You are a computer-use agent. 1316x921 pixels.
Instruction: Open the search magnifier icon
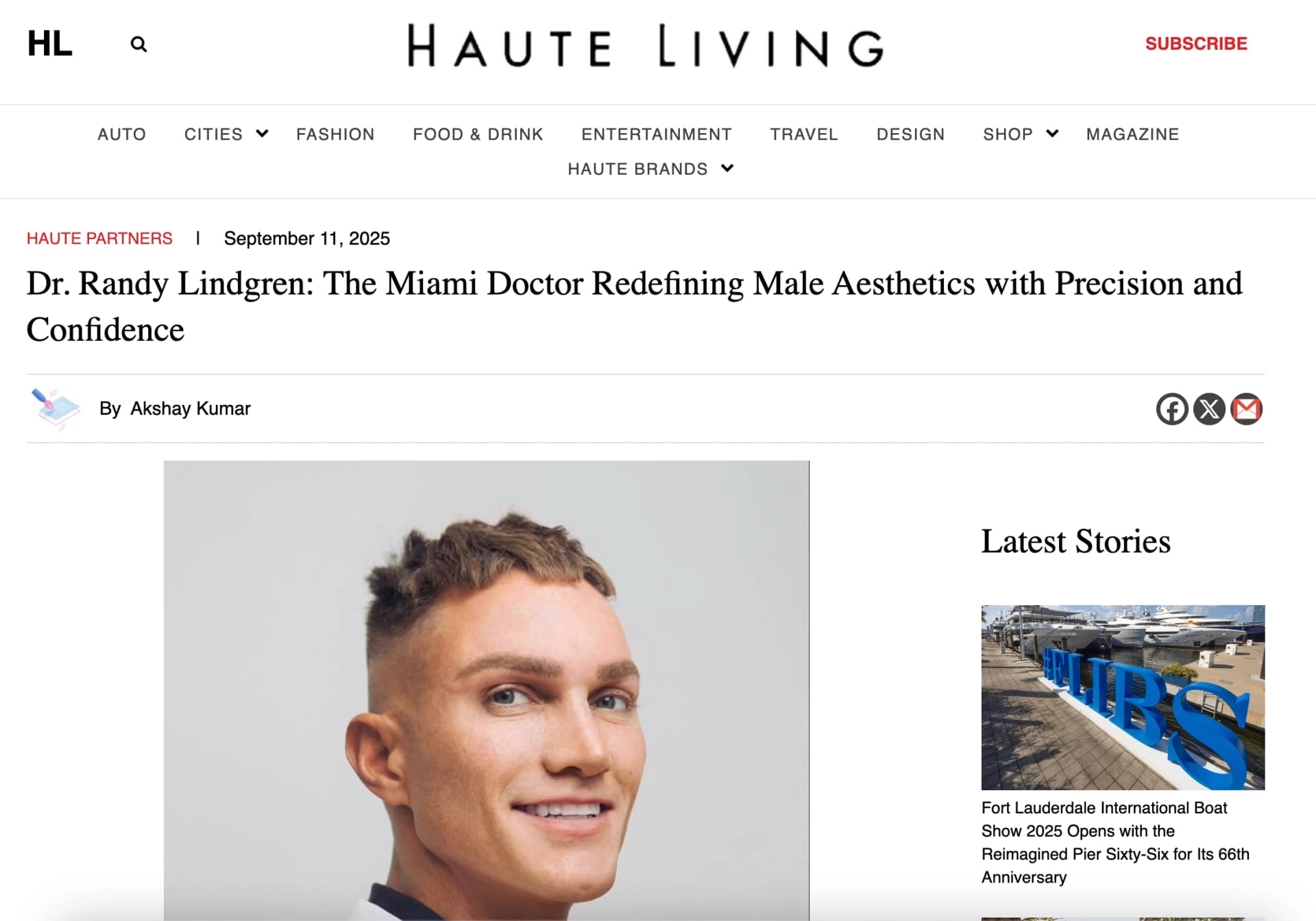pyautogui.click(x=138, y=45)
